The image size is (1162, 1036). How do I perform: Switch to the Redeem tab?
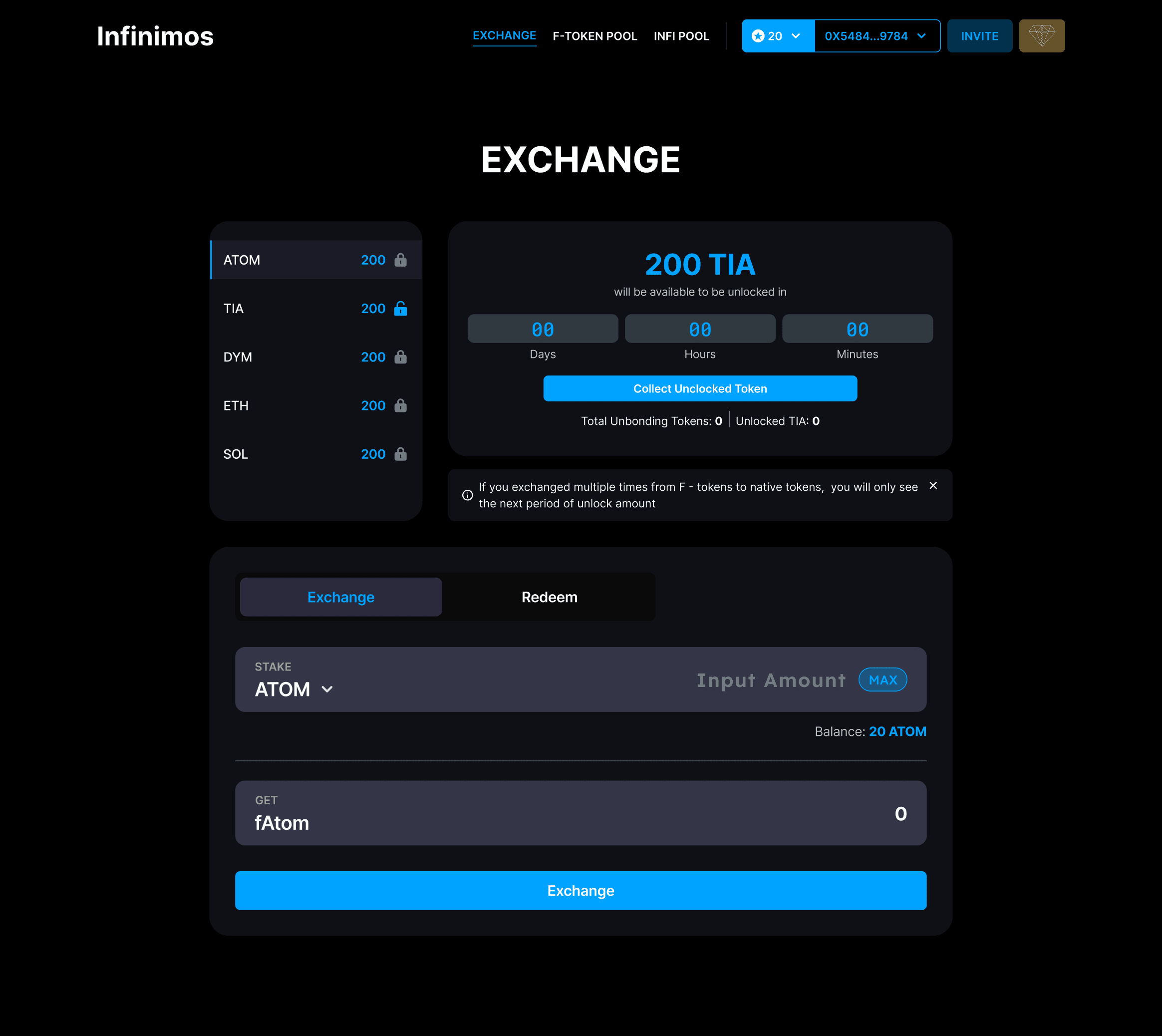pos(548,597)
